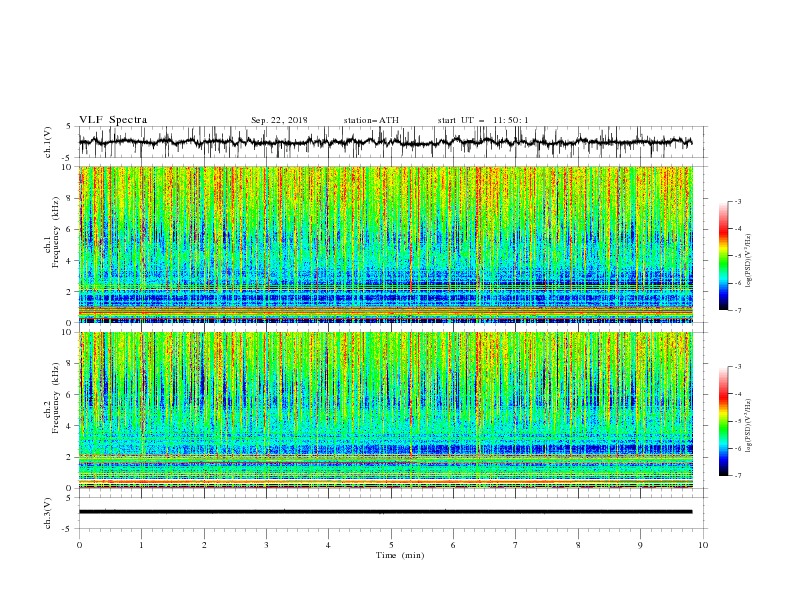Click time axis tick label "5"
The width and height of the screenshot is (792, 612).
click(x=391, y=545)
